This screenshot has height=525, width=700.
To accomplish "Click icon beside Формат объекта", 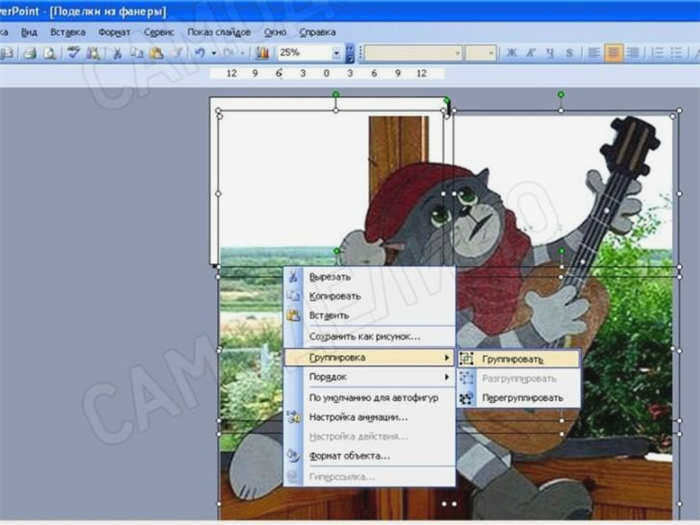I will [x=293, y=456].
